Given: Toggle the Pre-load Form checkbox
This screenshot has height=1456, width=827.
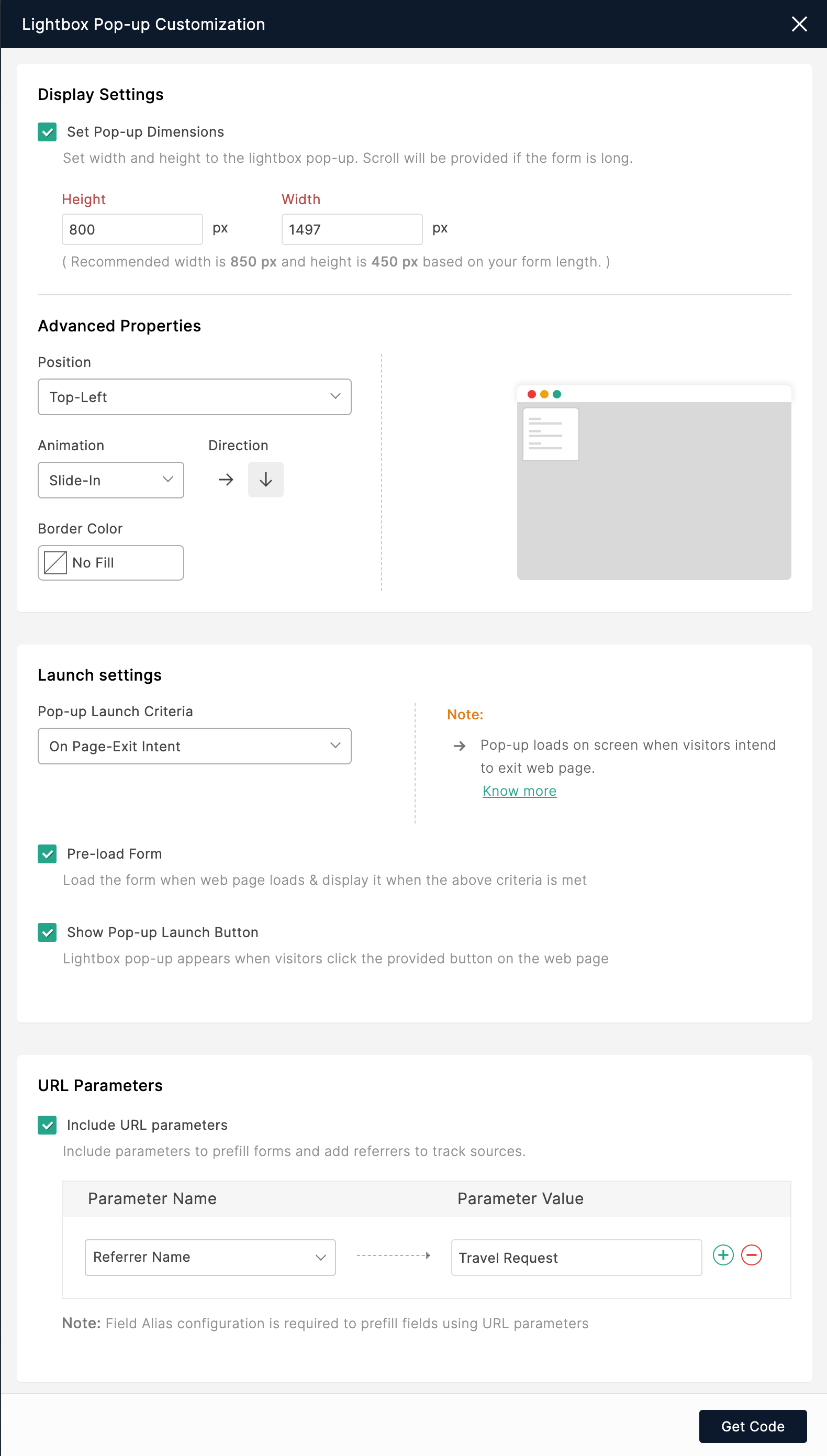Looking at the screenshot, I should (47, 853).
